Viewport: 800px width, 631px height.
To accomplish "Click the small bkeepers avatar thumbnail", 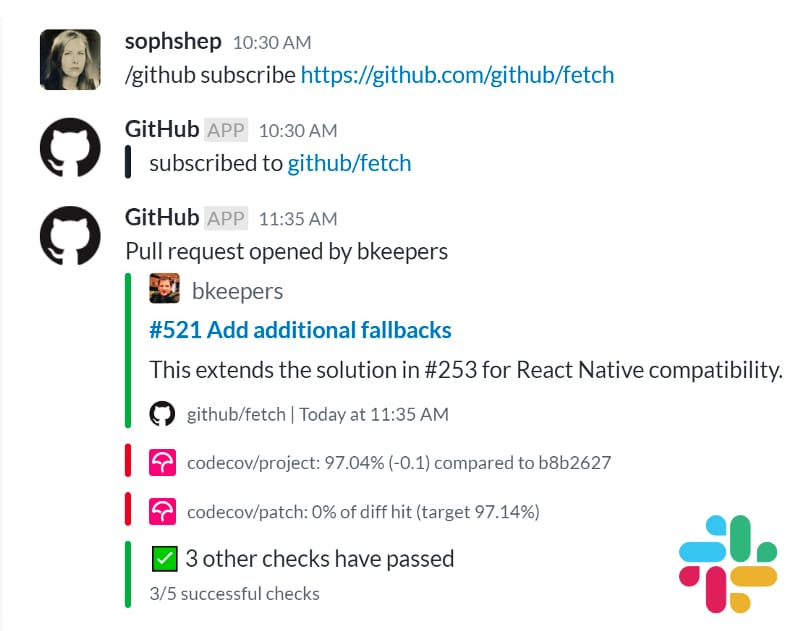I will (164, 290).
